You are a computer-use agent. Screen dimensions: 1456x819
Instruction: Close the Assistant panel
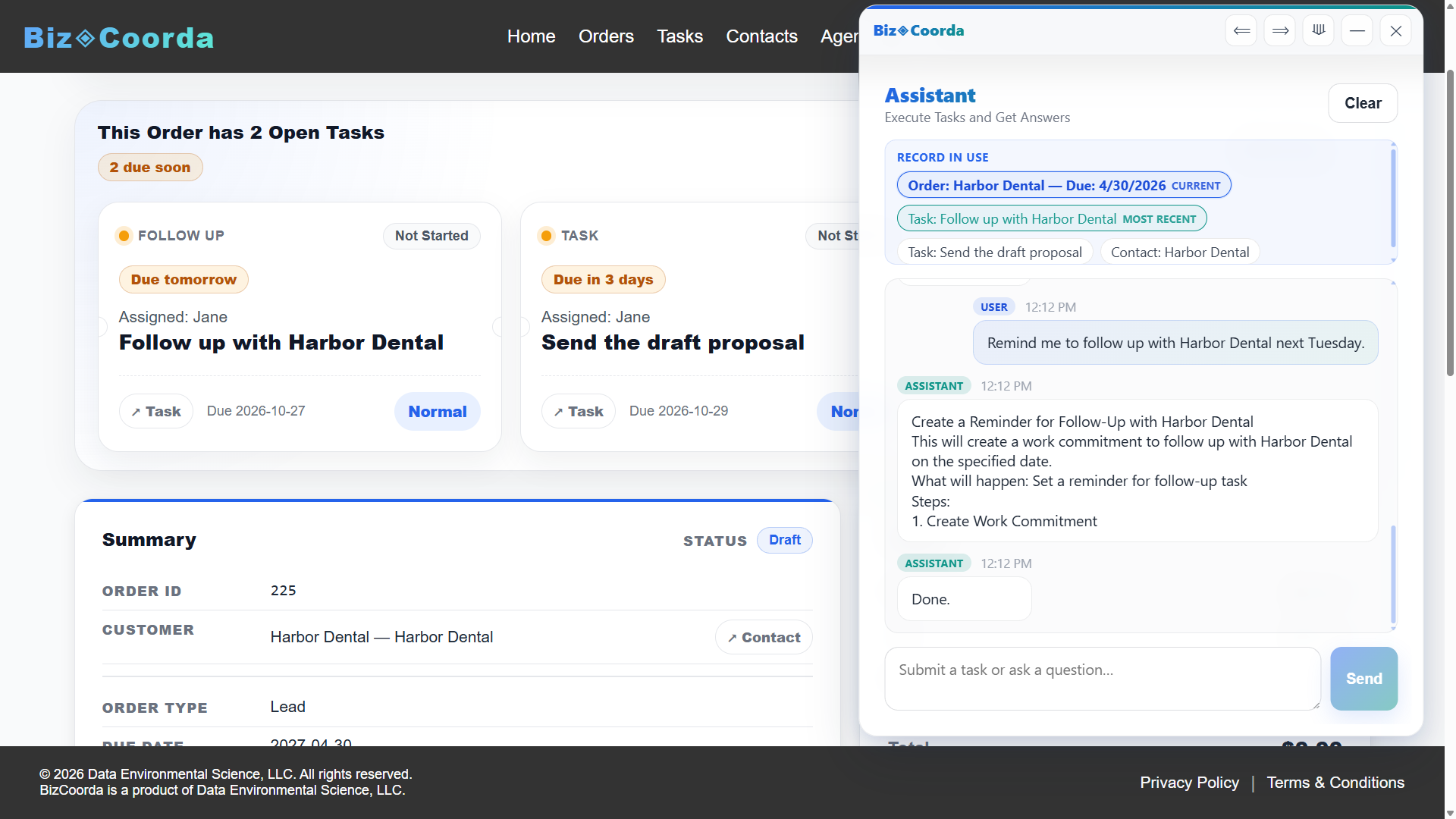[x=1396, y=30]
